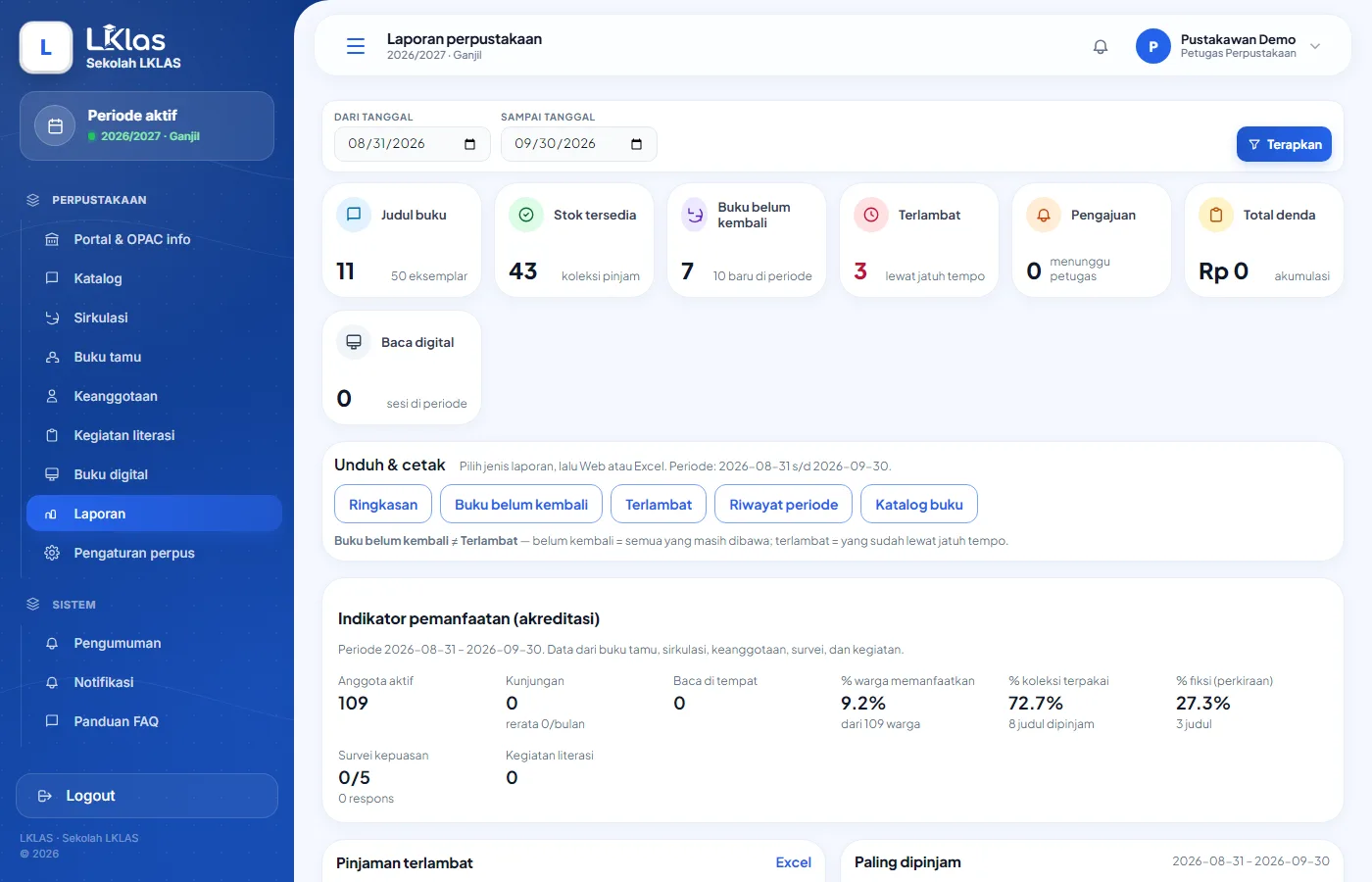This screenshot has height=882, width=1372.
Task: Open the Sirkulasi menu item
Action: pyautogui.click(x=154, y=318)
